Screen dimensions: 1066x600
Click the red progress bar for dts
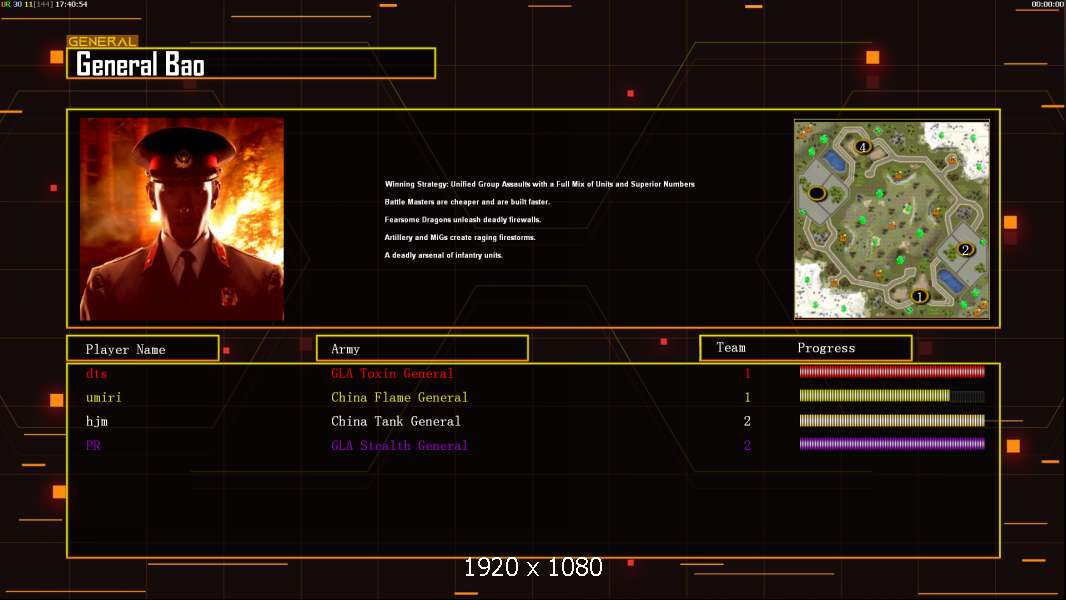click(x=892, y=372)
